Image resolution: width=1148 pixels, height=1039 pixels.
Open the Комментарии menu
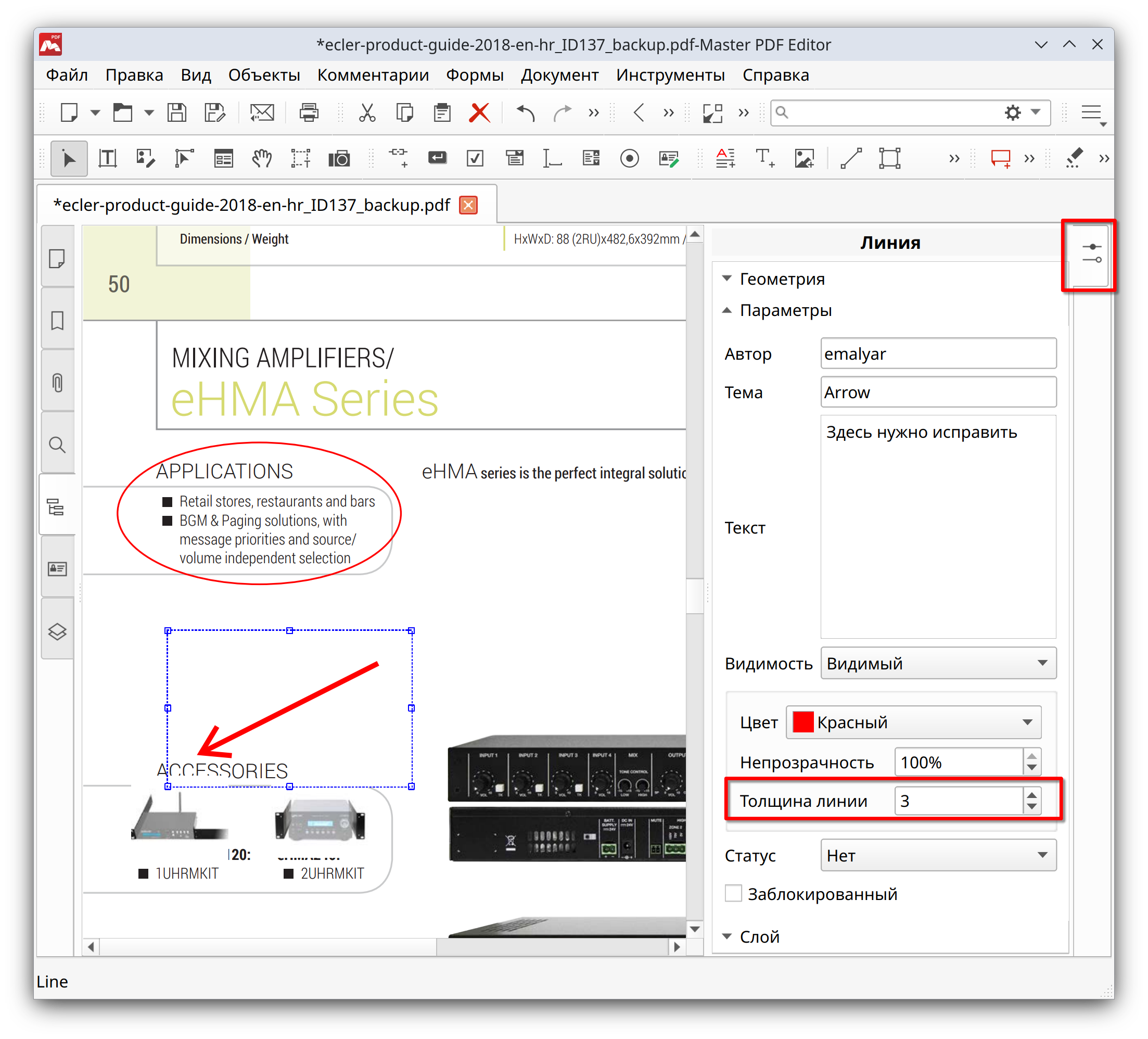[x=373, y=75]
